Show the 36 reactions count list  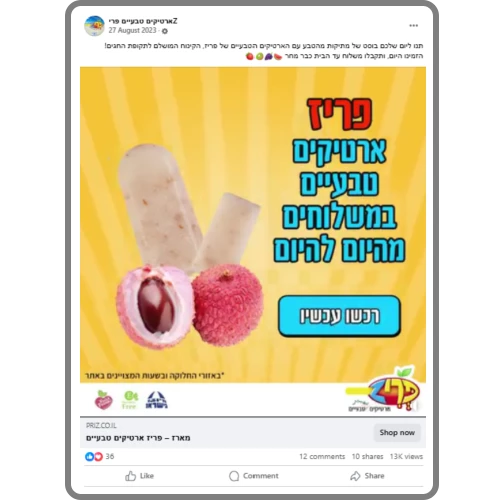tap(110, 456)
